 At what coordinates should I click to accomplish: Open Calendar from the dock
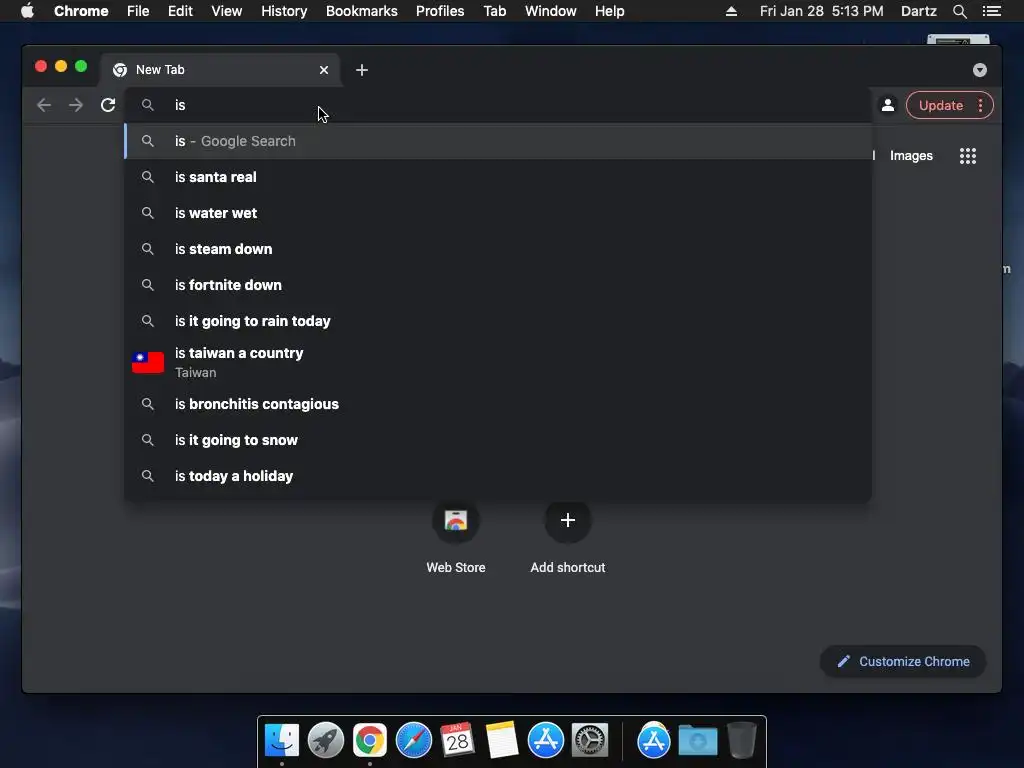[x=458, y=741]
